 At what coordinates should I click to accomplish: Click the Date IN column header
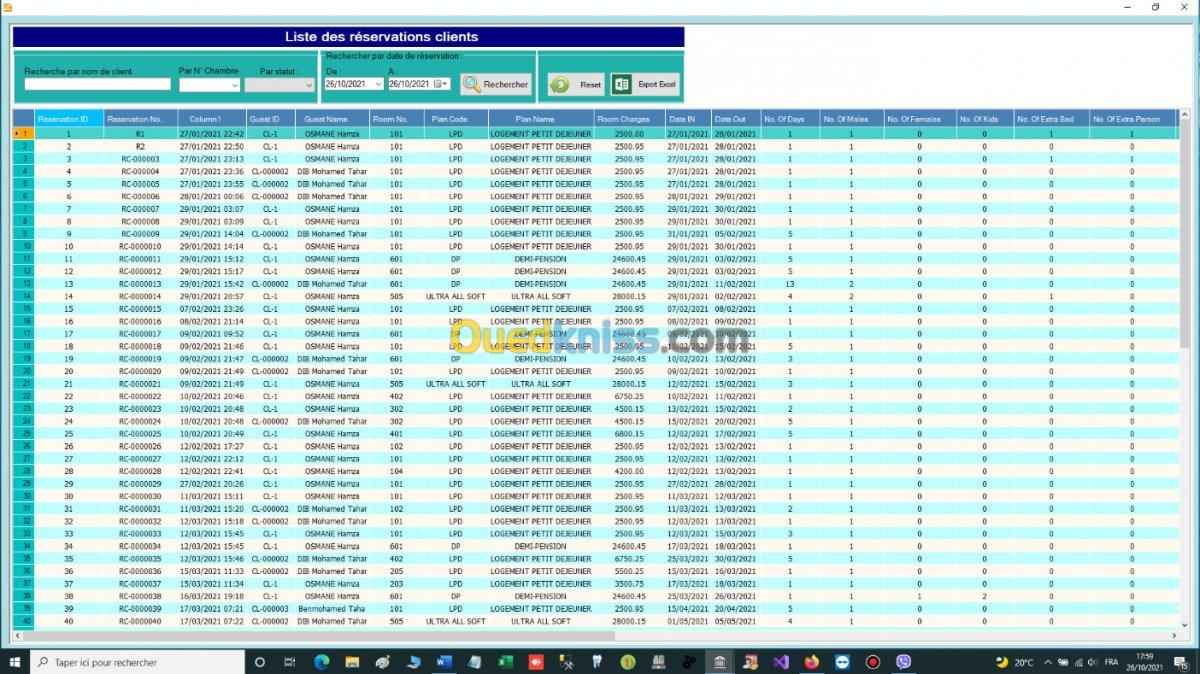pos(688,119)
